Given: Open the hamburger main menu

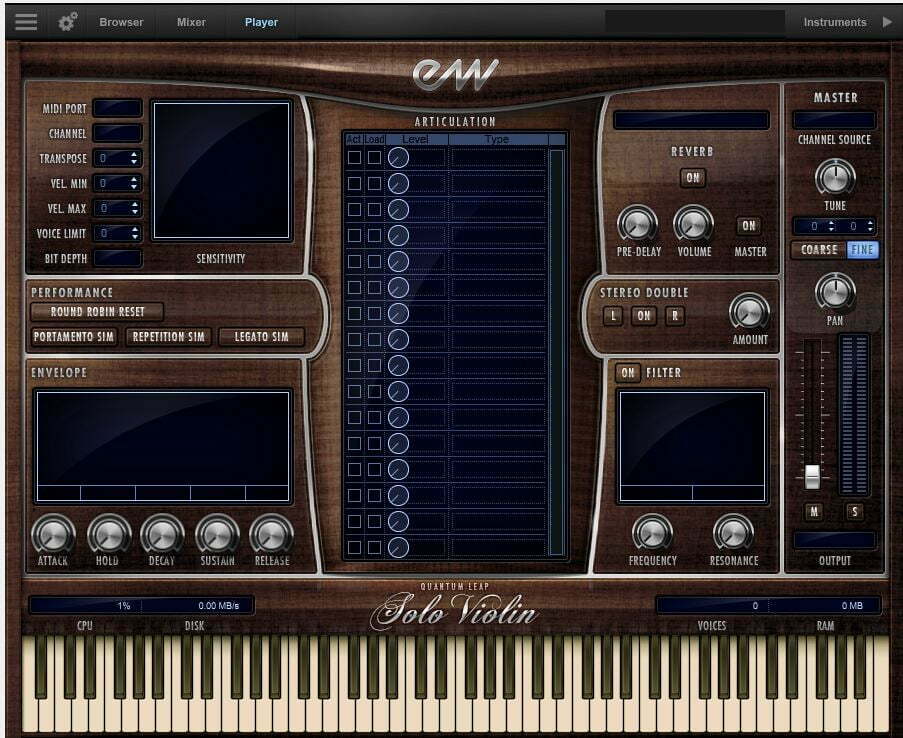Looking at the screenshot, I should coord(26,22).
